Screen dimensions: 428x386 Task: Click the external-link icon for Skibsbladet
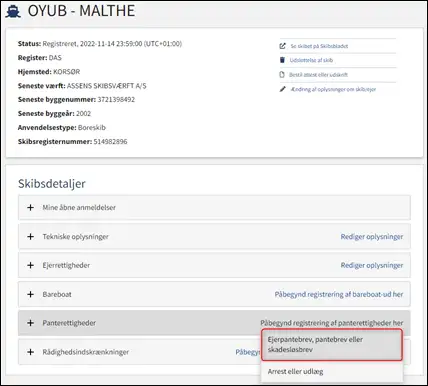(283, 46)
